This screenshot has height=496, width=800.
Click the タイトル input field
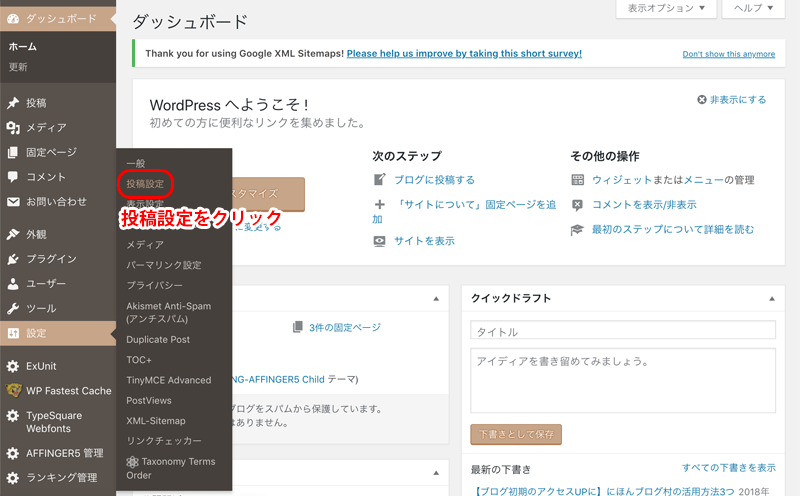623,330
